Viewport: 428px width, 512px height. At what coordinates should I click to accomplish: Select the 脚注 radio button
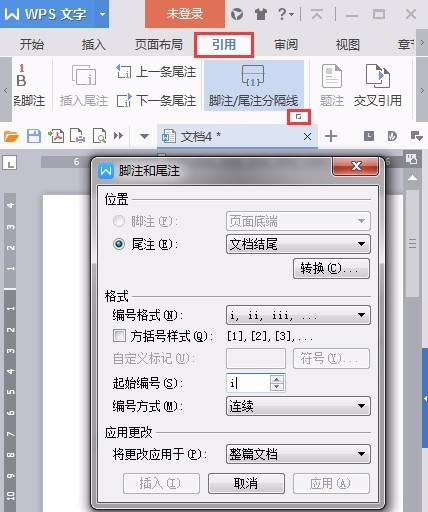tap(119, 221)
